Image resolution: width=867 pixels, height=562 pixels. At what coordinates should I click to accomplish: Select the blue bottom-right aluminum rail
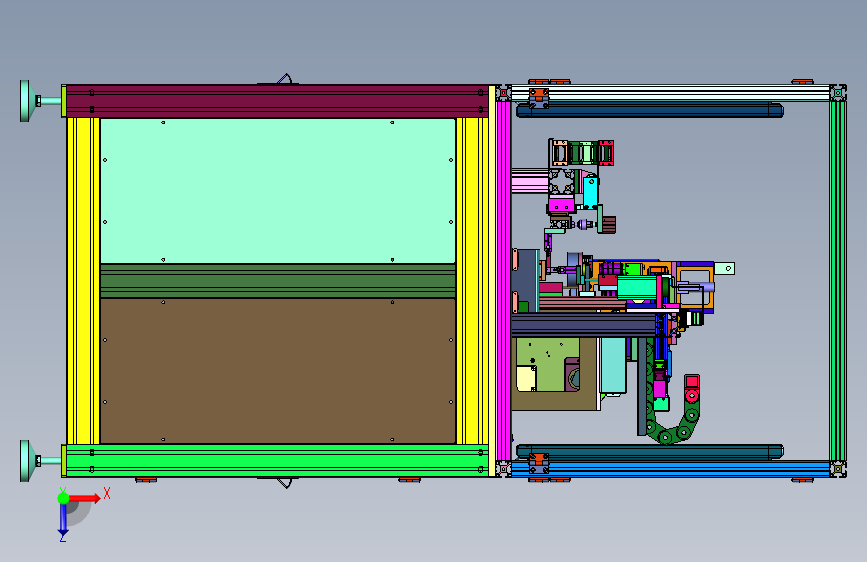tap(670, 469)
